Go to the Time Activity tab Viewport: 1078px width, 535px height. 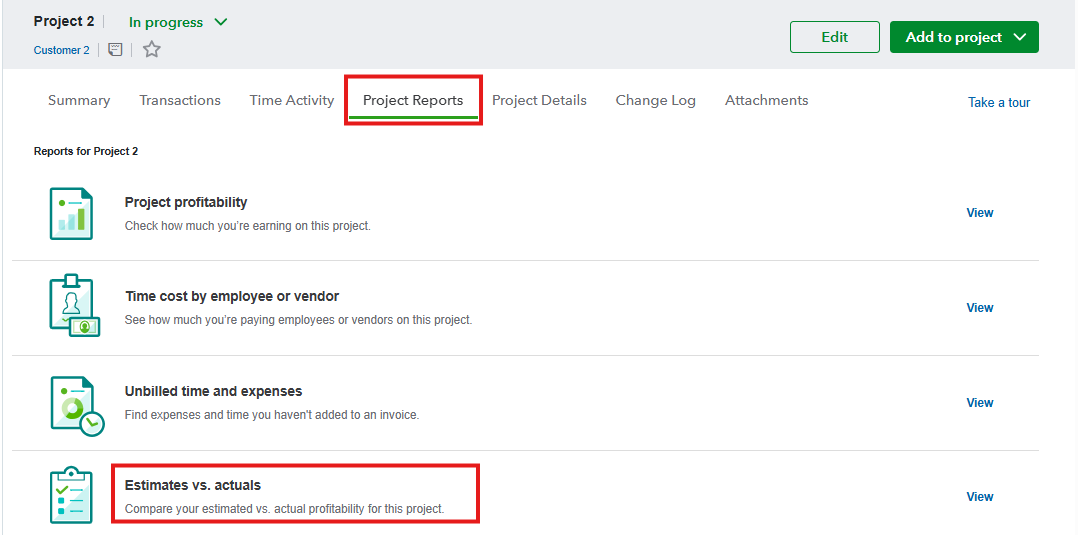pos(292,100)
